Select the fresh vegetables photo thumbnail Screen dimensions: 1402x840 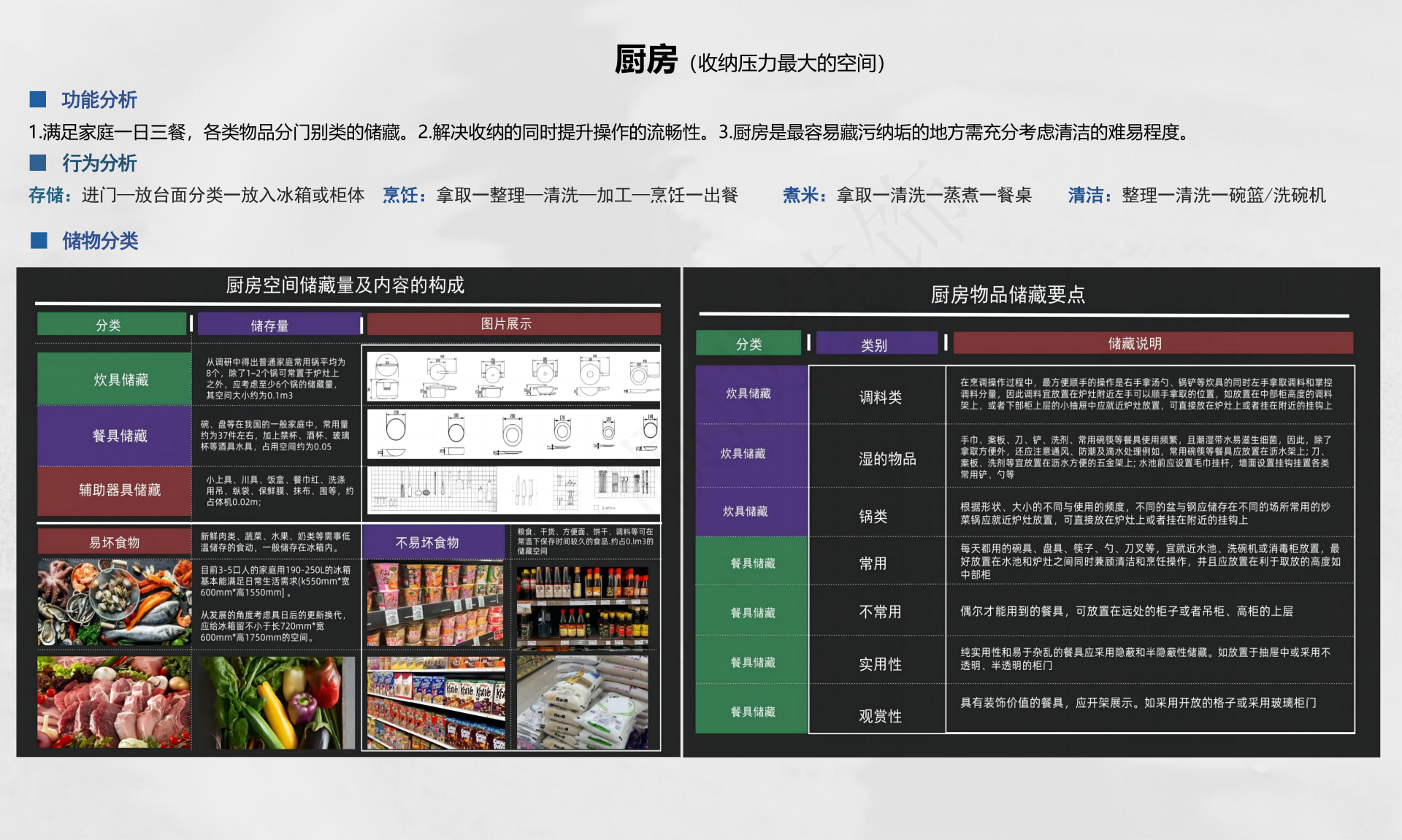(x=278, y=702)
